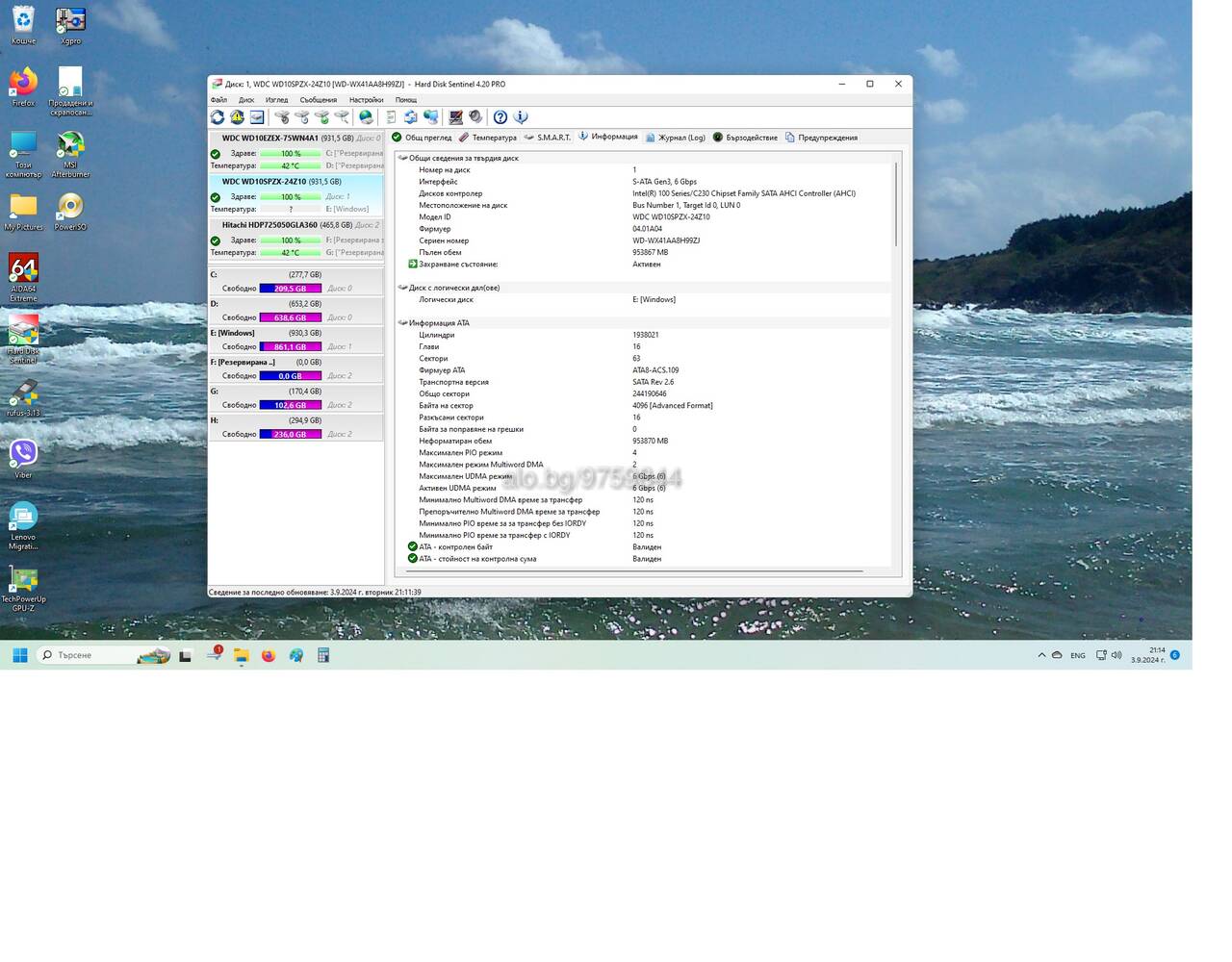Screen dimensions: 1232x962
Task: Switch to Общ преглед tab
Action: click(422, 138)
